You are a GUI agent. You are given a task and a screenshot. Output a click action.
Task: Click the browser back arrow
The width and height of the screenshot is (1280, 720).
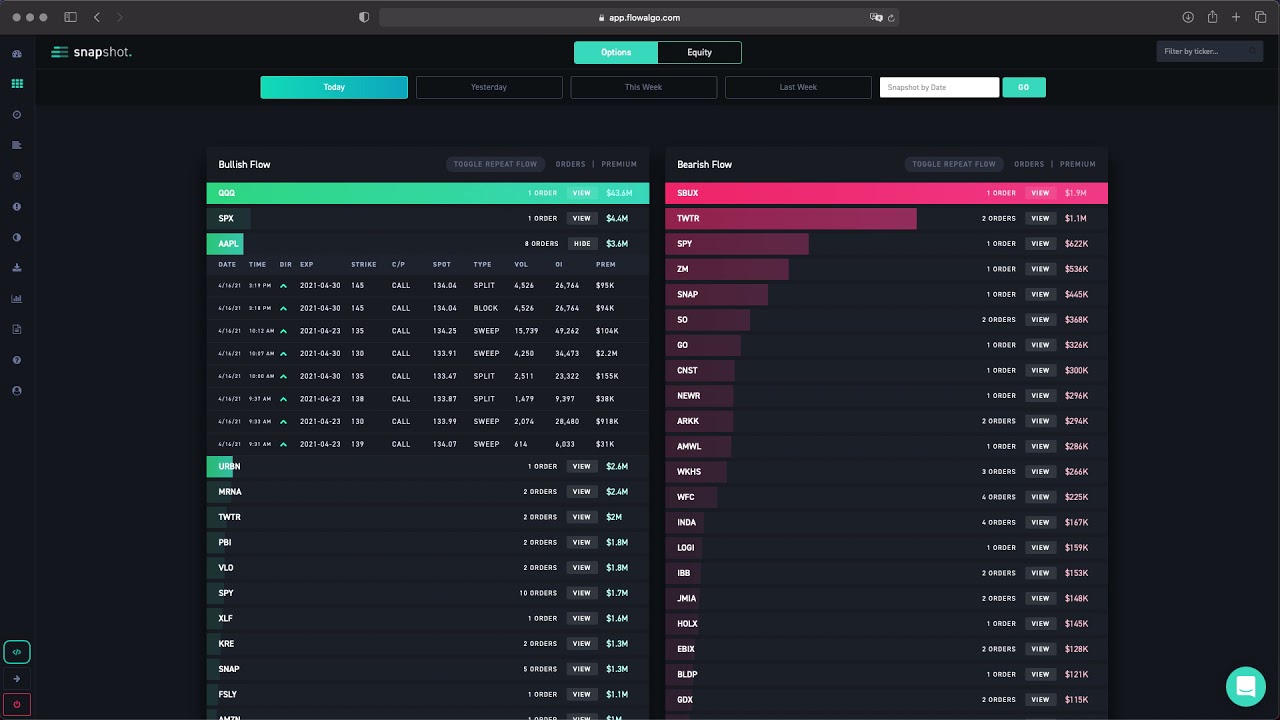pos(97,17)
